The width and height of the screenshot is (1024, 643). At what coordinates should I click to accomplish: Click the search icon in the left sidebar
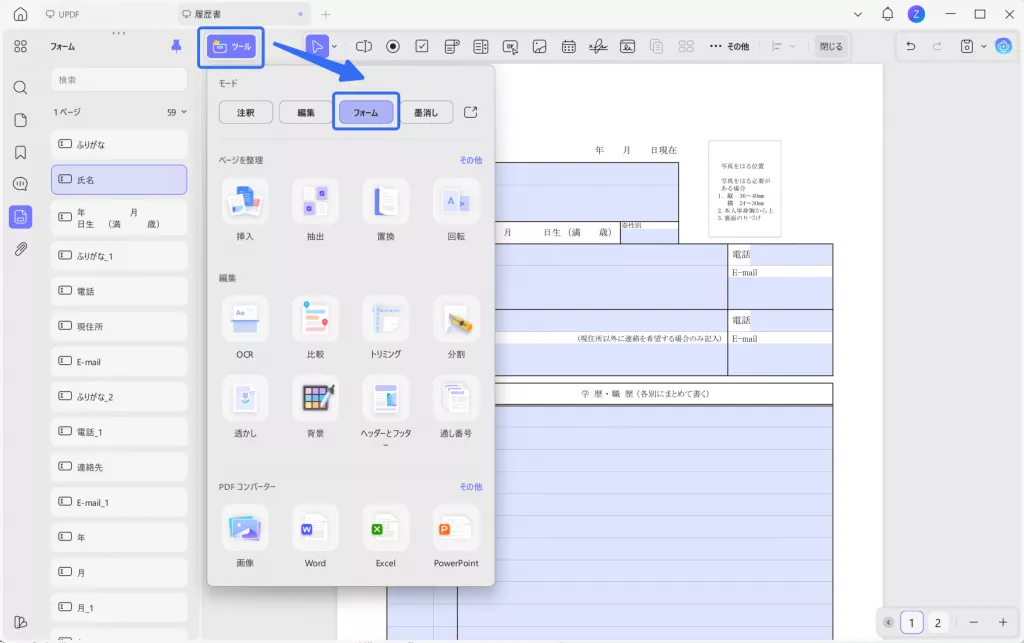[x=20, y=87]
